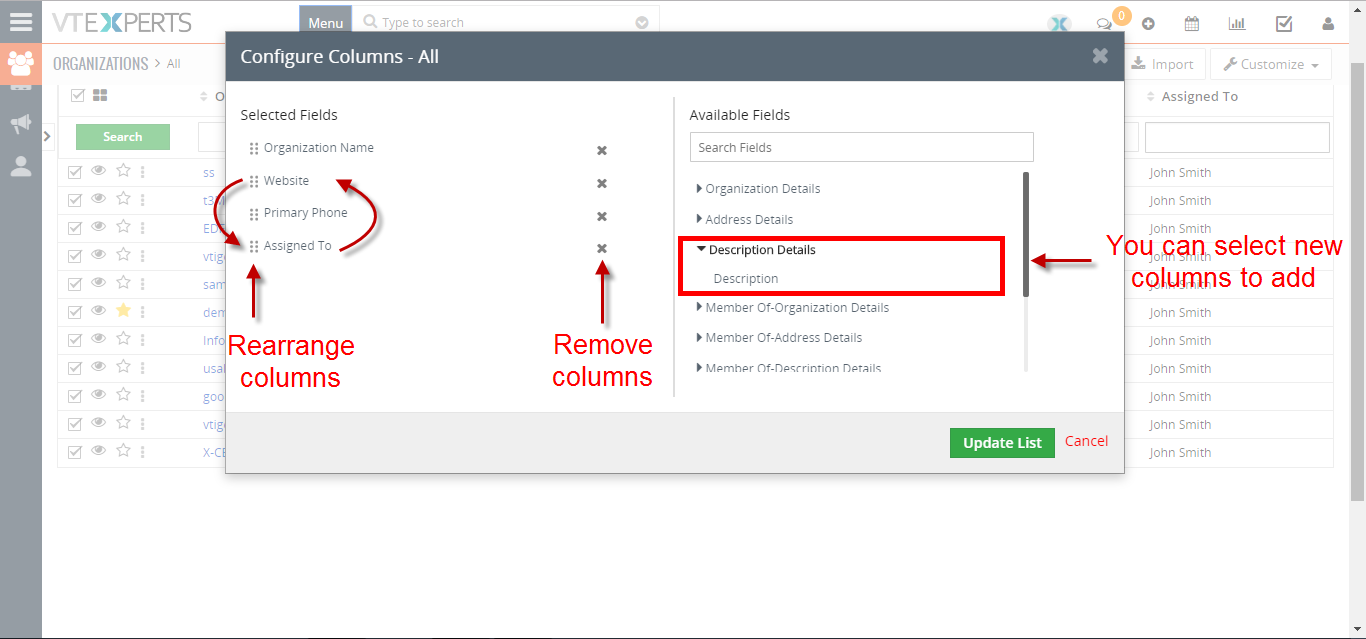Click the green Search button
1366x639 pixels.
point(123,137)
